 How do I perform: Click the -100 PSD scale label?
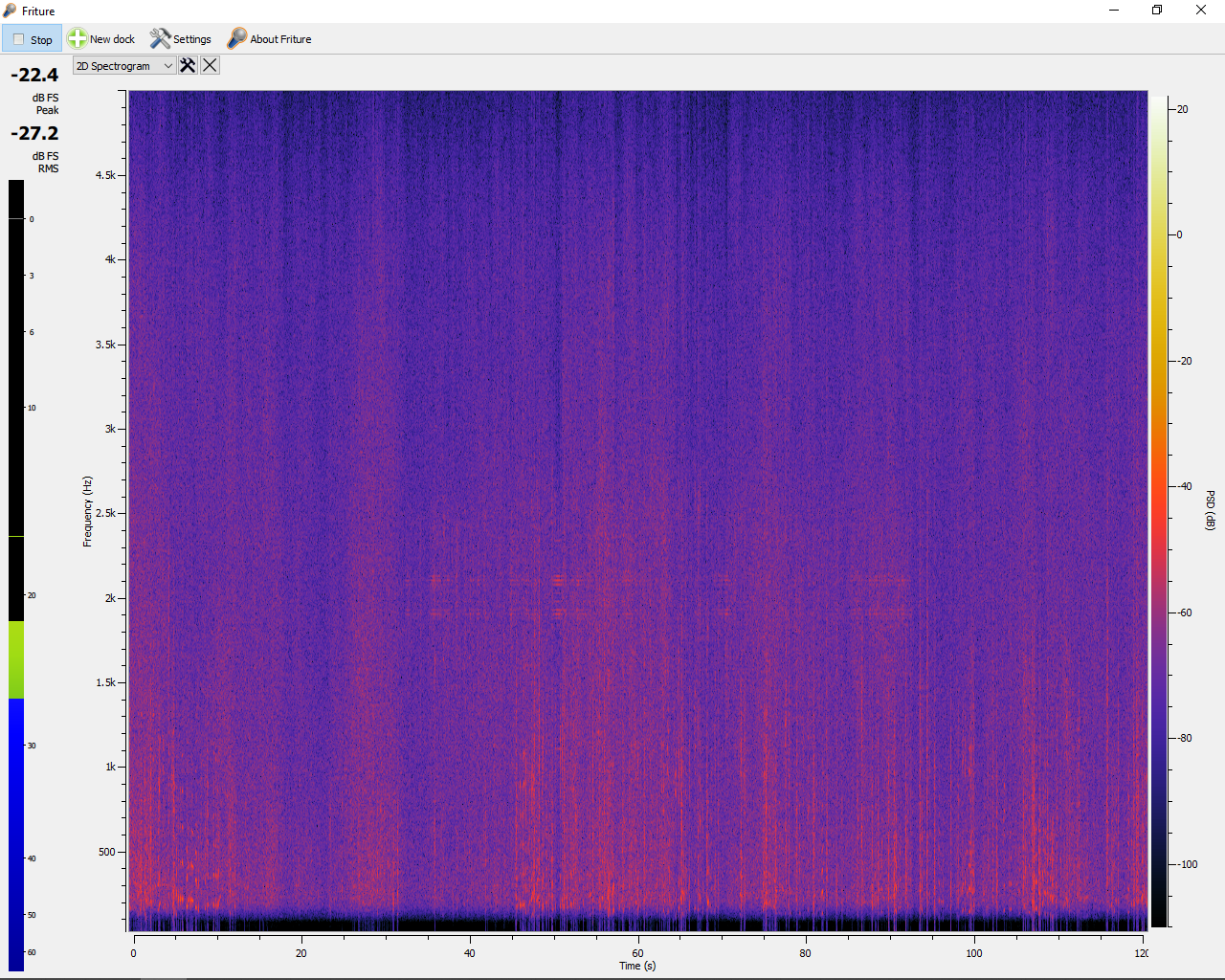[x=1187, y=864]
